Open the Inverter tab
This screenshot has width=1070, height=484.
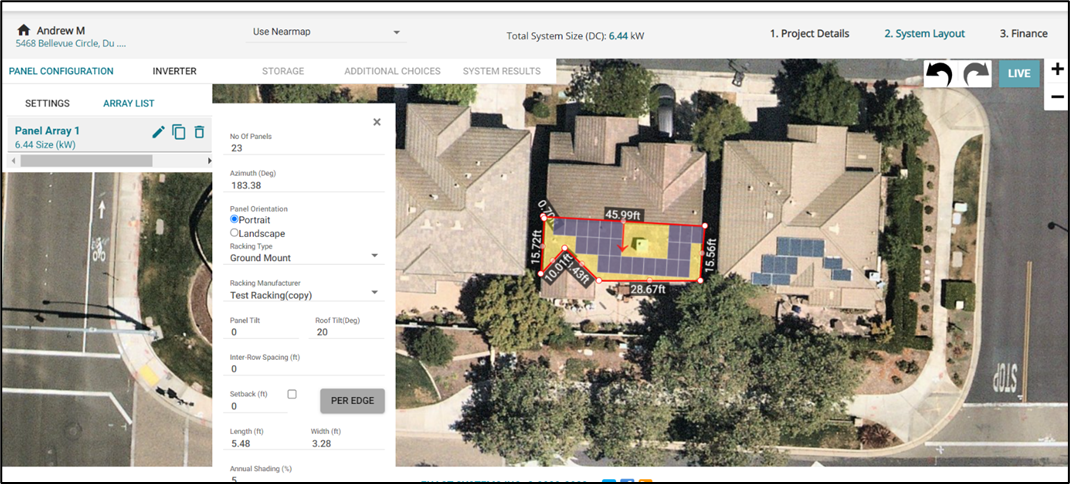[175, 71]
